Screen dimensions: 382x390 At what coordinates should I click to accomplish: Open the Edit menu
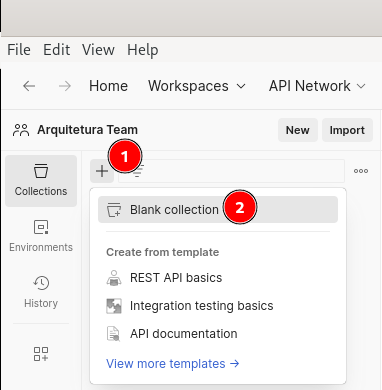point(57,50)
